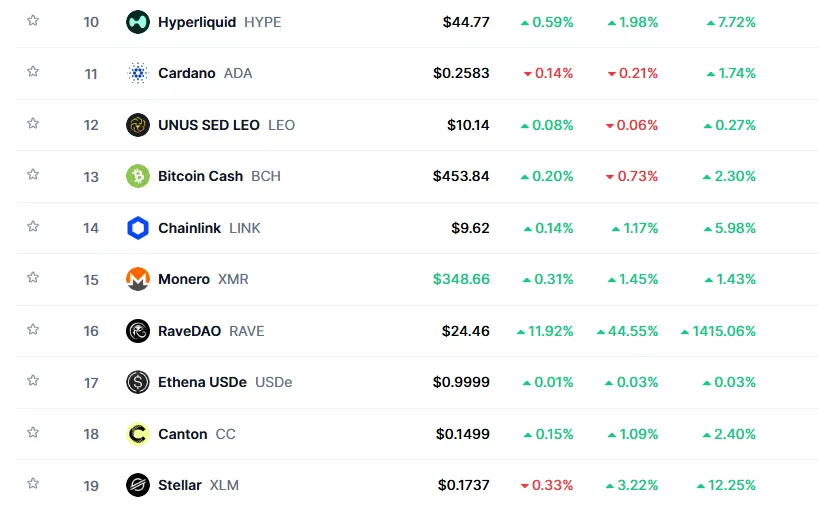The width and height of the screenshot is (819, 508).
Task: Click the Canton CC name link
Action: pos(183,434)
